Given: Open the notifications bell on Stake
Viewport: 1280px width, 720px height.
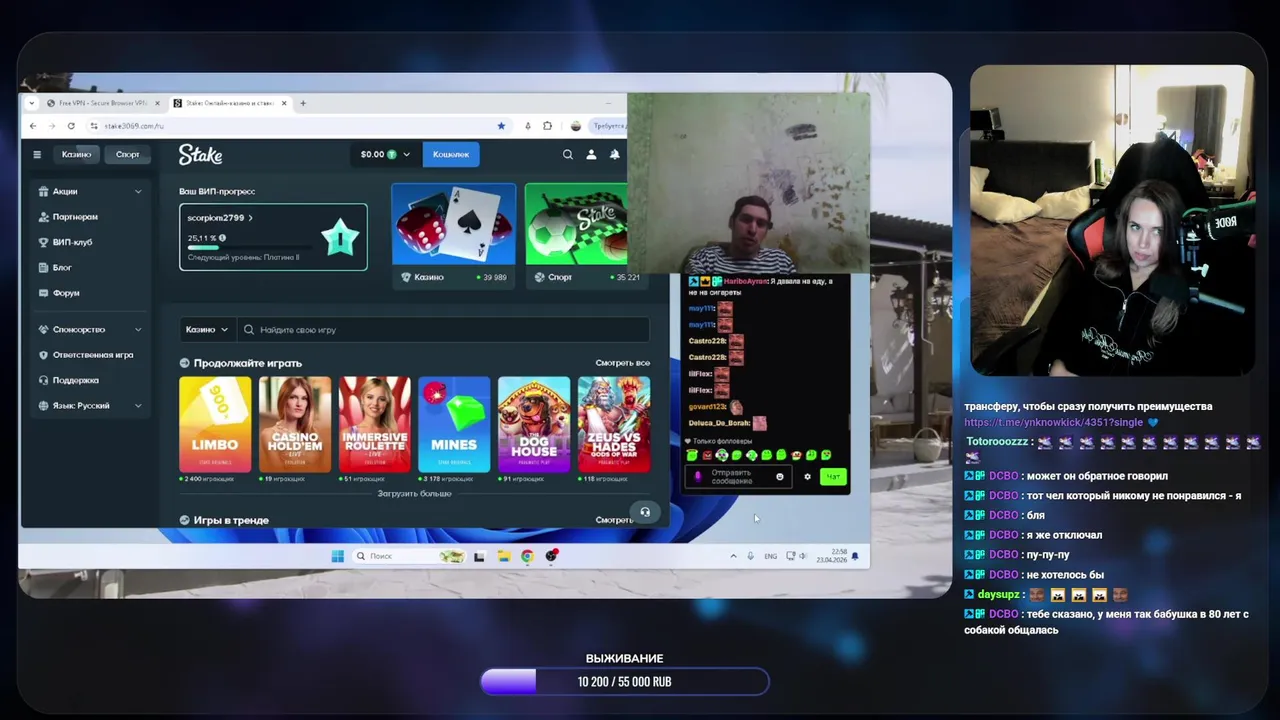Looking at the screenshot, I should pos(614,154).
